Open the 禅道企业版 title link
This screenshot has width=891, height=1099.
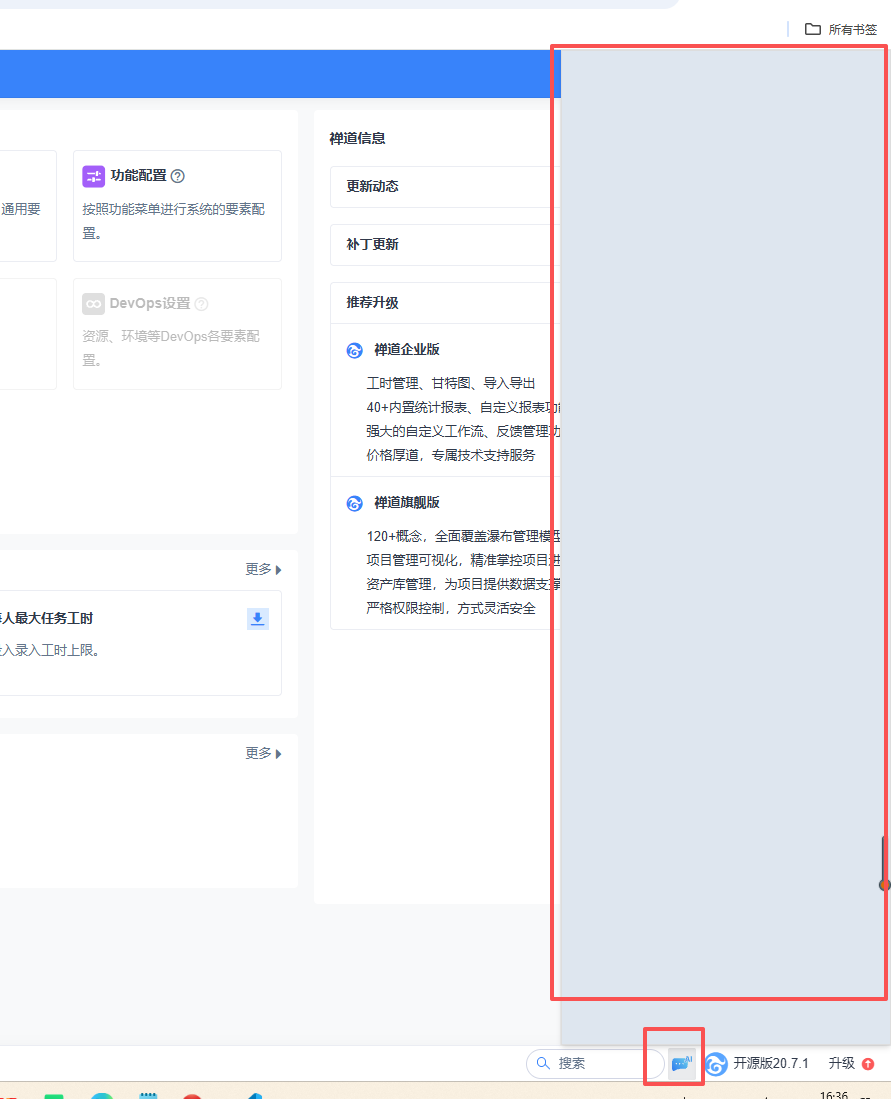(x=407, y=349)
